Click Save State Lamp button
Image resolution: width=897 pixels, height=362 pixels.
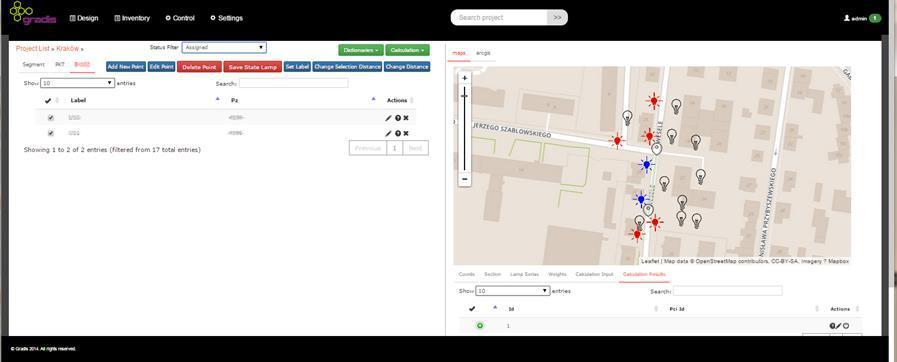[x=252, y=67]
